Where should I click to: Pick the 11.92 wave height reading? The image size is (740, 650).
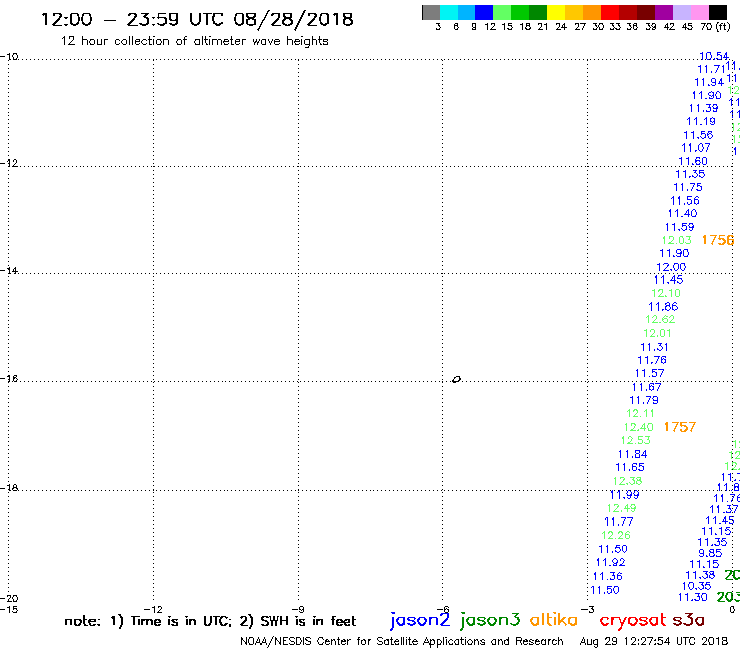[610, 563]
